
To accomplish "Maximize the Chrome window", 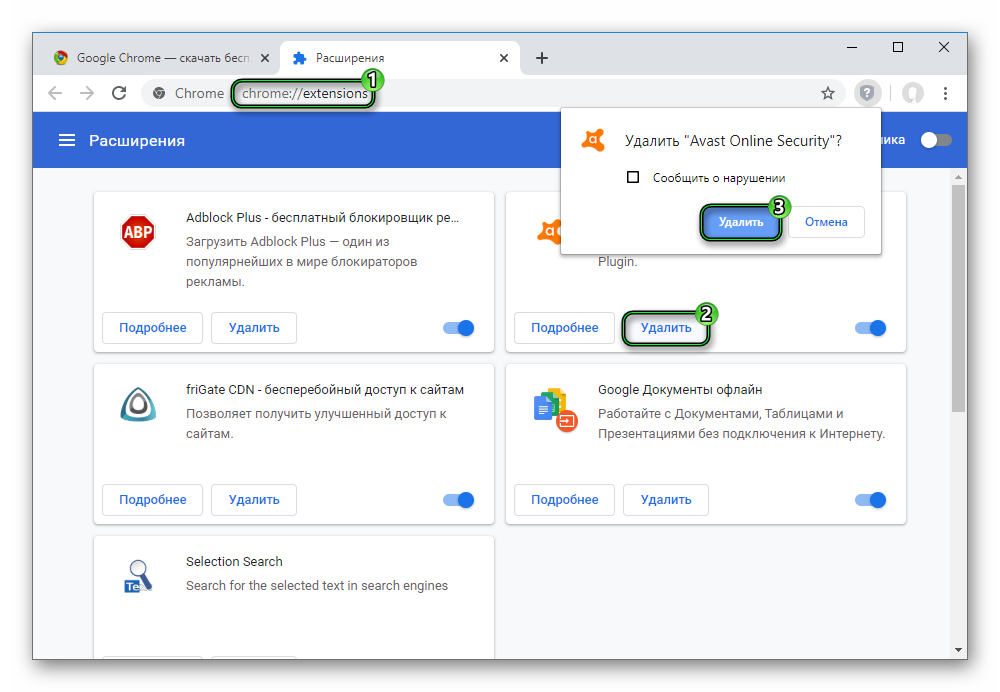I will click(x=898, y=47).
